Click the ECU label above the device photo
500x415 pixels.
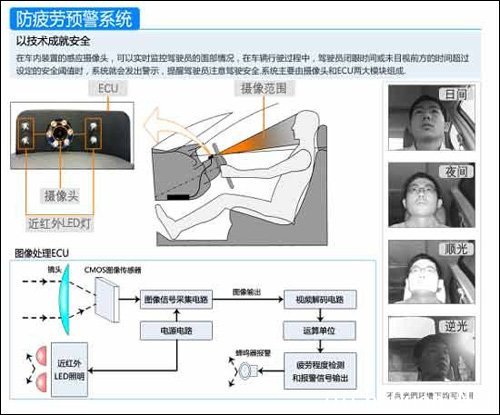108,89
